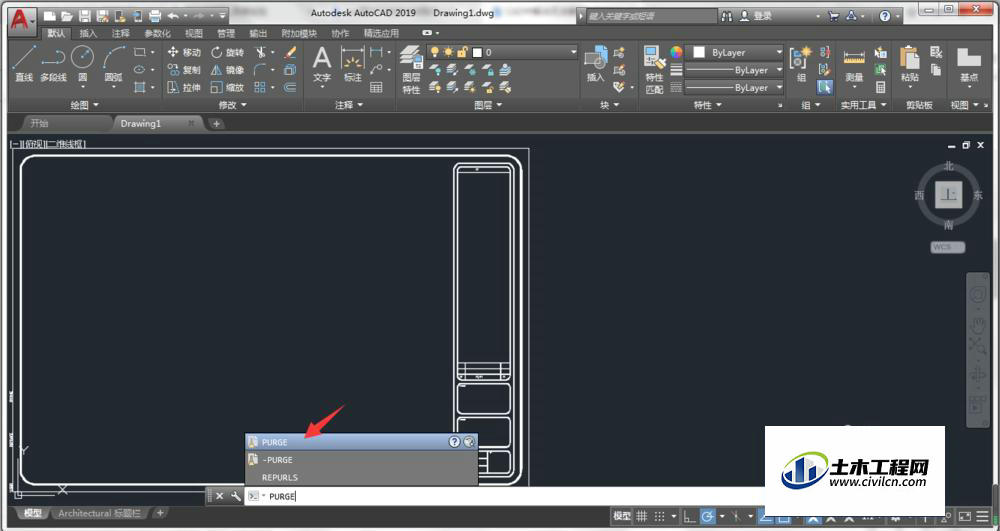This screenshot has height=531, width=1000.
Task: Select the Measure (测量) tool
Action: tap(854, 64)
